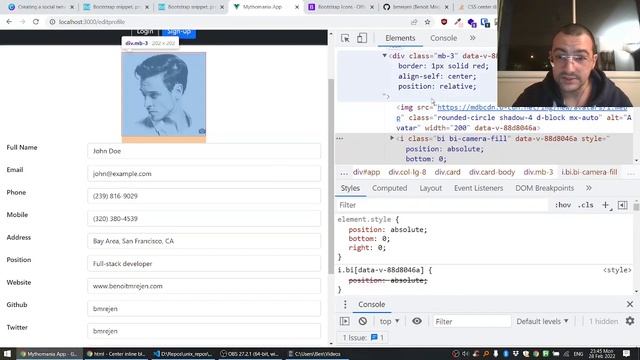The image size is (640, 360).
Task: Click the Sign-up nav button
Action: 179,32
